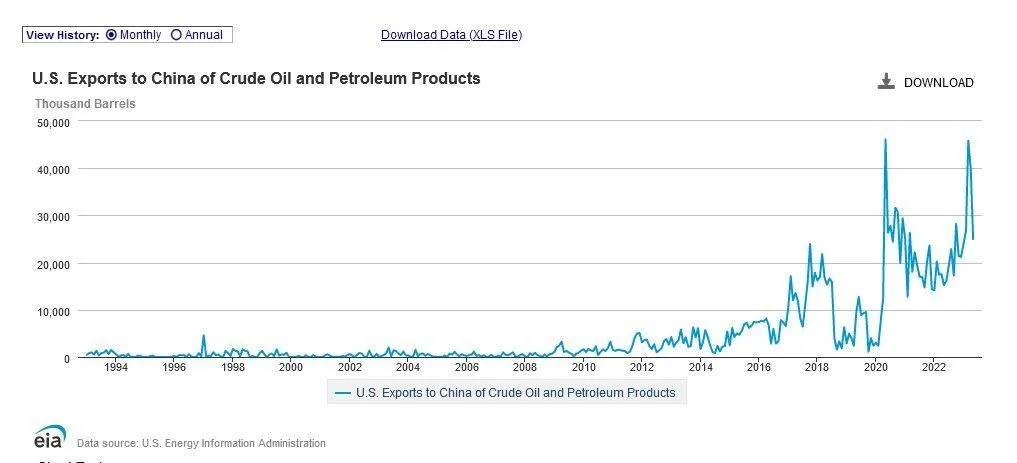Select the 2016 label on the x-axis
Viewport: 1017px width, 463px height.
(x=759, y=368)
